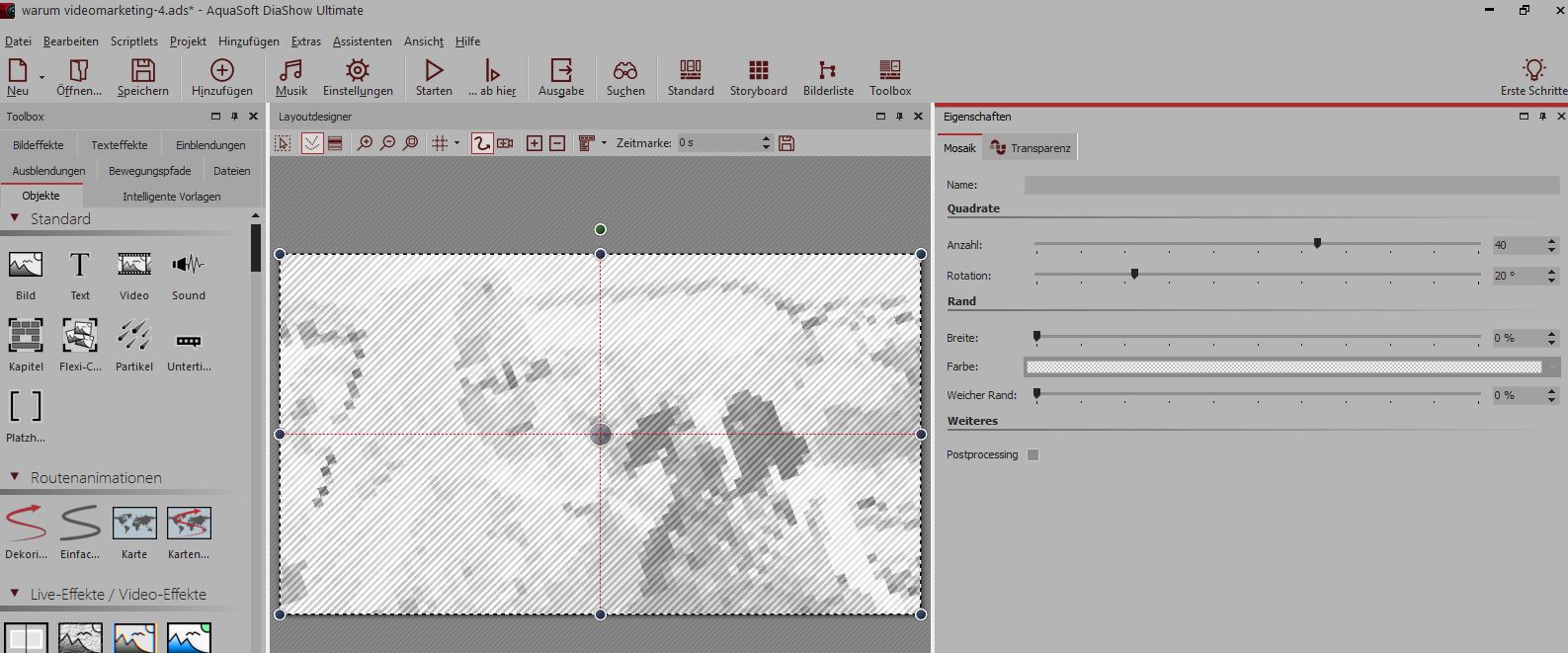
Task: Select the Flexi-Collage object icon
Action: coord(79,336)
